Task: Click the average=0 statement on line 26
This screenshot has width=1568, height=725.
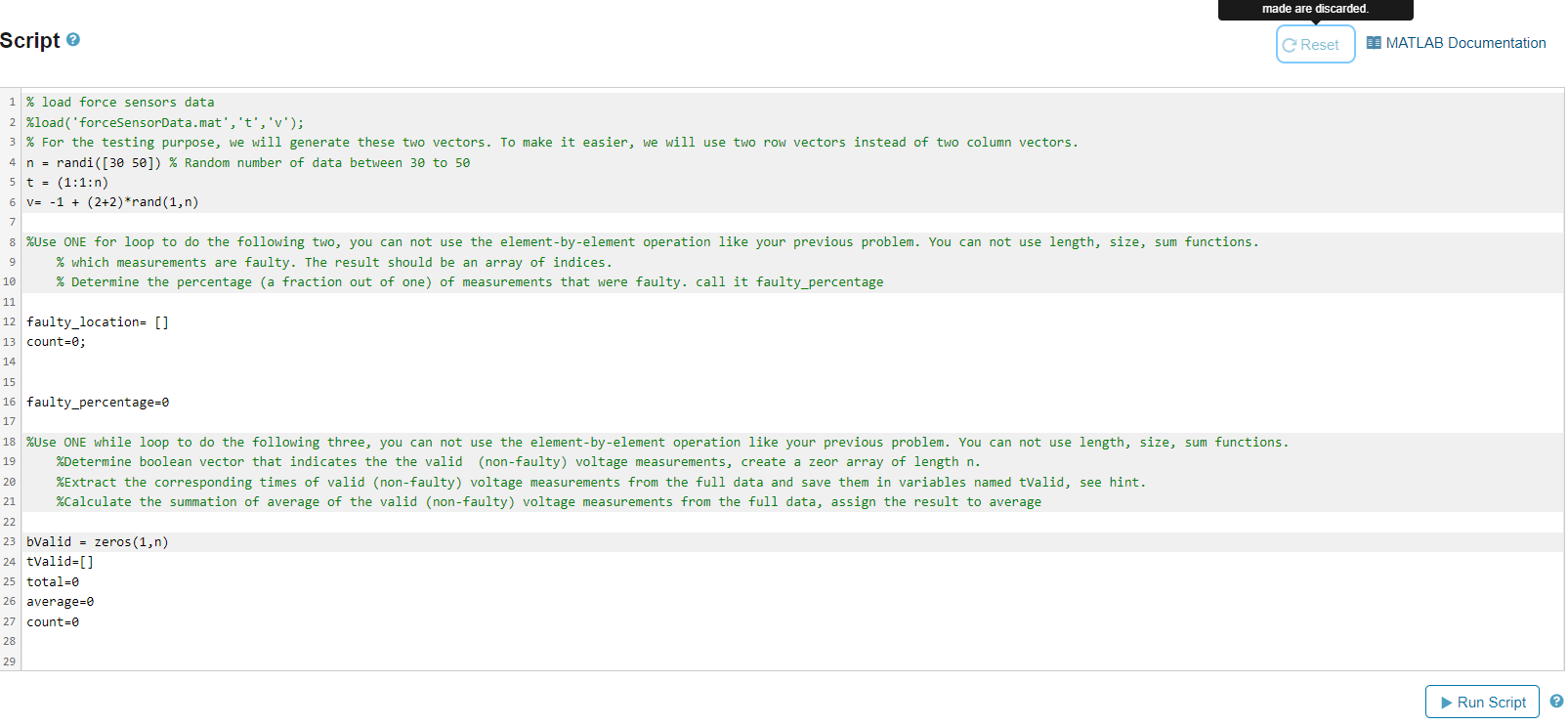Action: coord(60,601)
